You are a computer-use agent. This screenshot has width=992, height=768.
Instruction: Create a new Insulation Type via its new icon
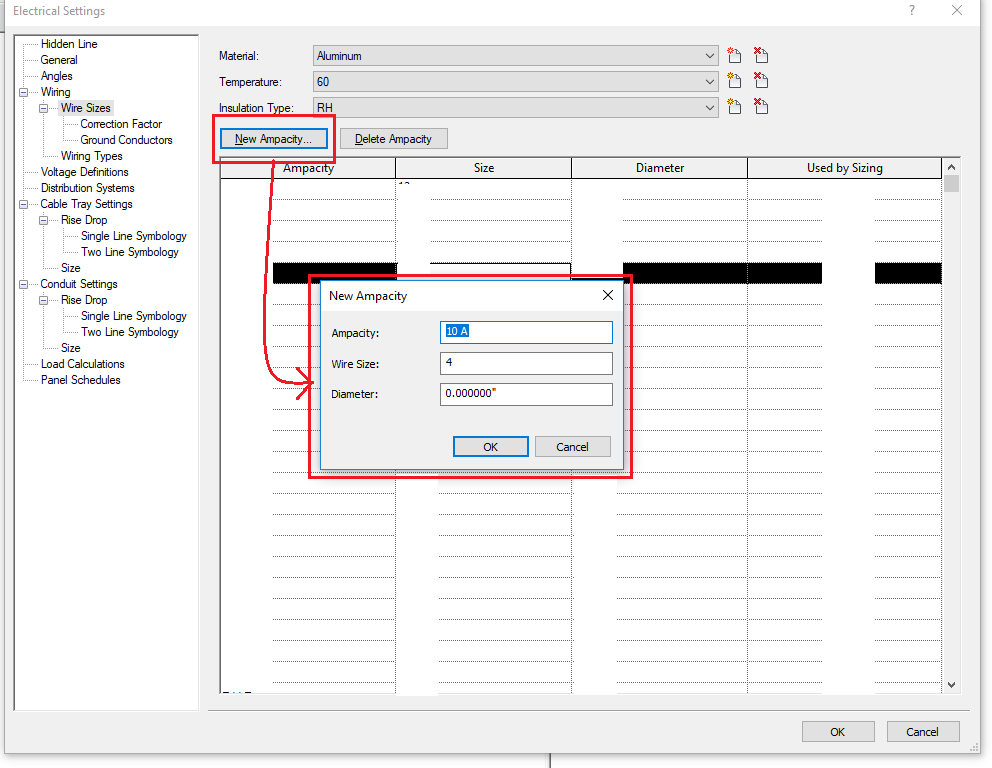tap(734, 107)
